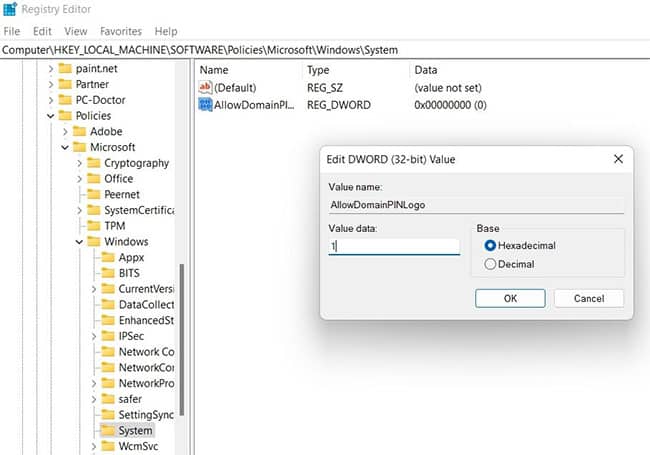Close the Edit DWORD dialog

618,159
